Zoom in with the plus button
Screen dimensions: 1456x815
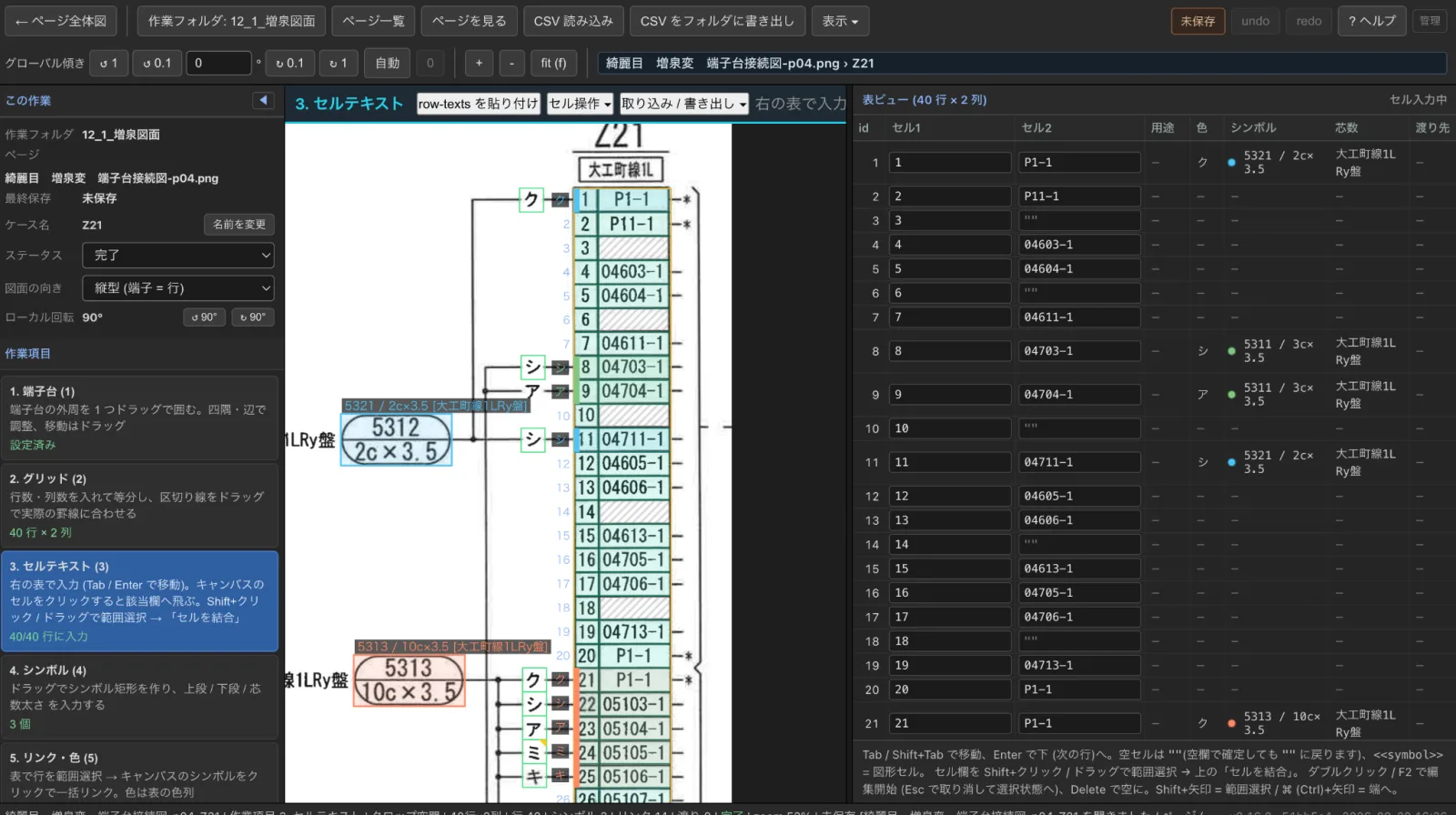click(479, 63)
